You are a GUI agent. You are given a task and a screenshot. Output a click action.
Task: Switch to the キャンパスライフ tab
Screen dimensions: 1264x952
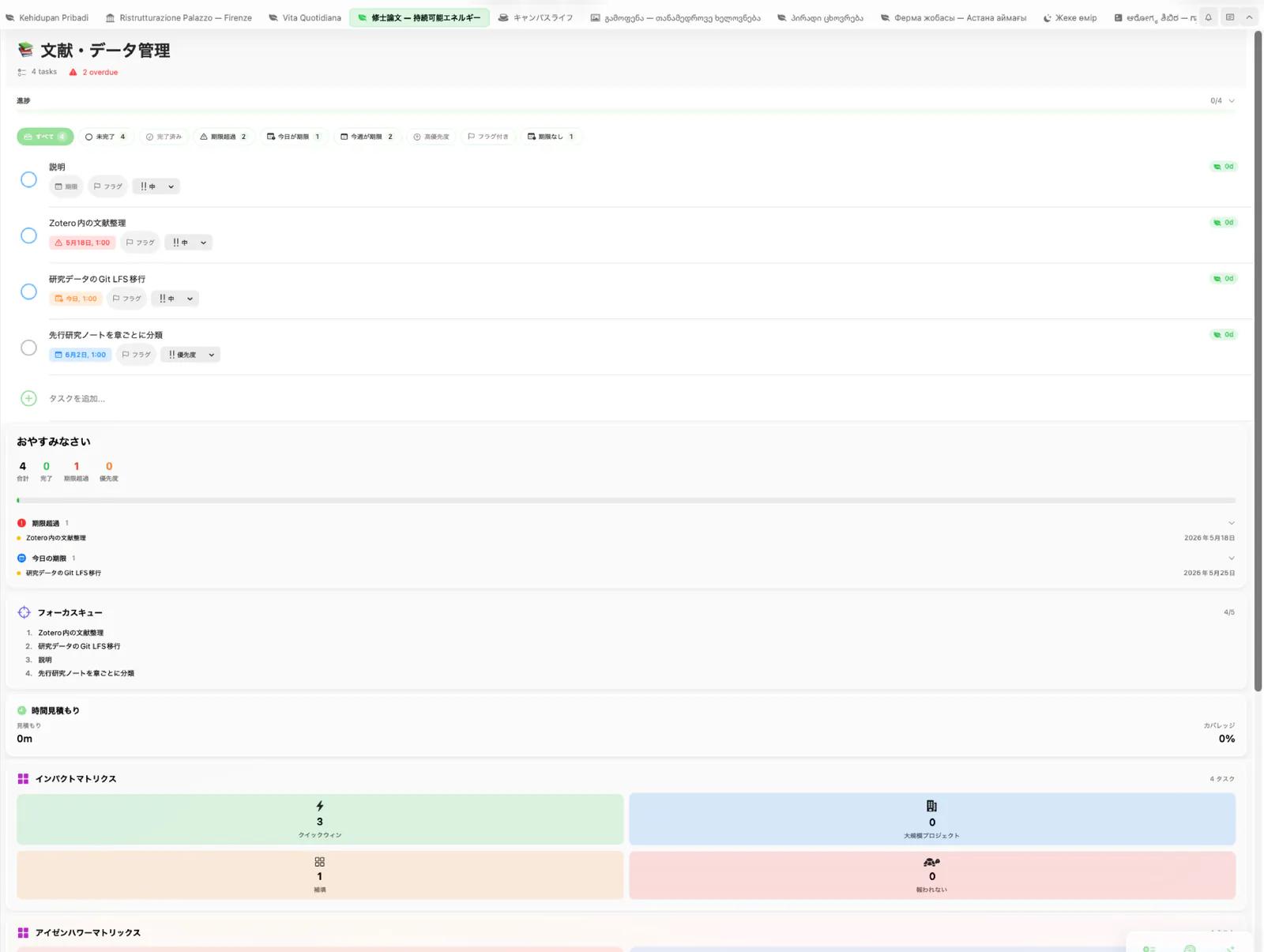pyautogui.click(x=536, y=17)
